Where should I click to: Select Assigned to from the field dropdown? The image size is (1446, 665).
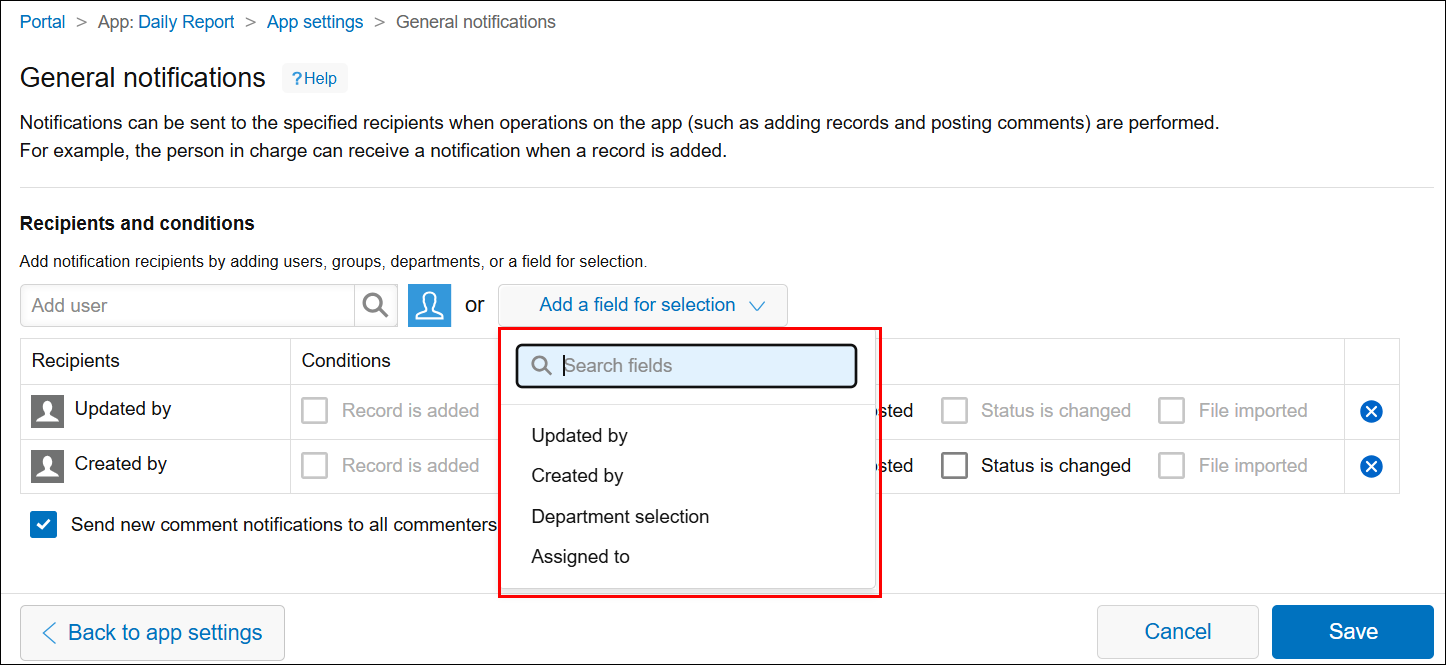pyautogui.click(x=581, y=556)
